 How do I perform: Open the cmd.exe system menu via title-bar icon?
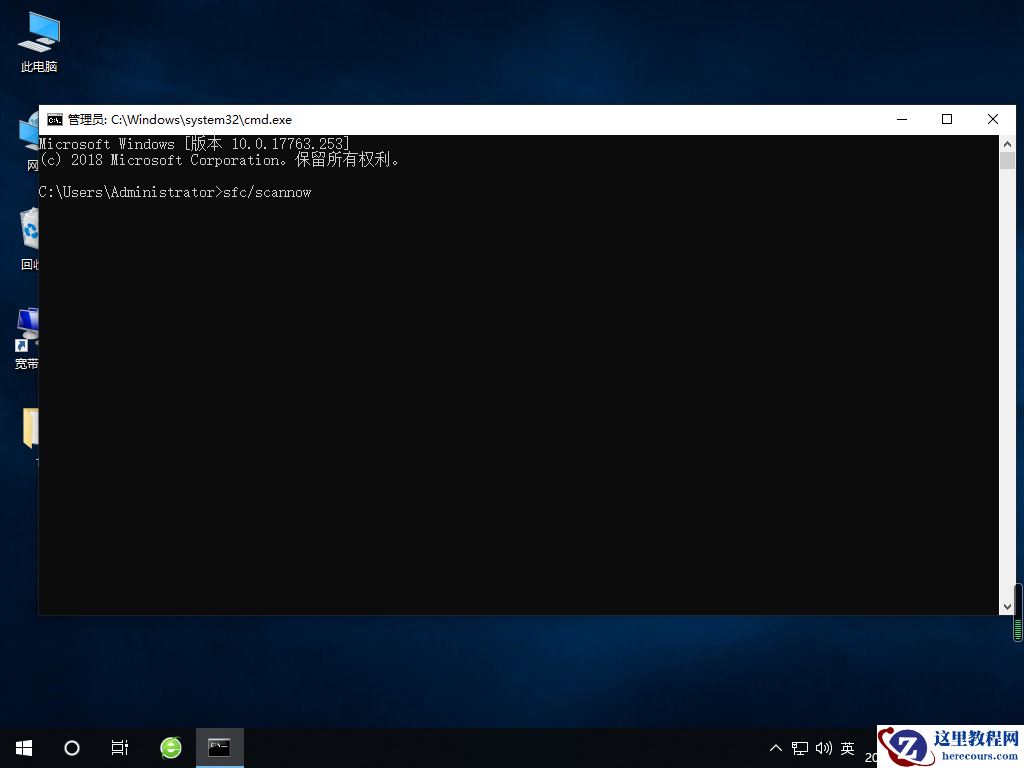pos(53,119)
